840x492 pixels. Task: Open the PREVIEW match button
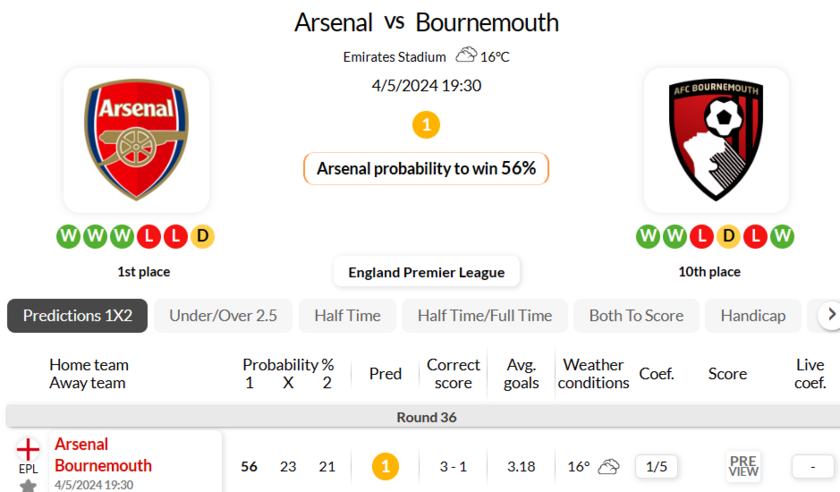743,466
